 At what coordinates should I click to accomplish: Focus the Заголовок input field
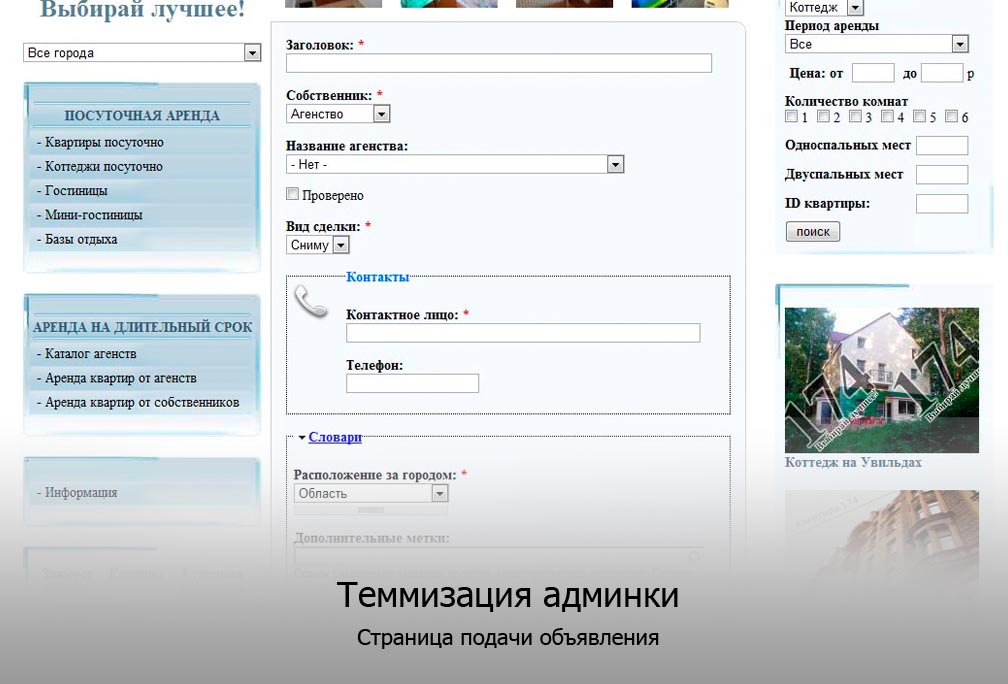[x=499, y=63]
